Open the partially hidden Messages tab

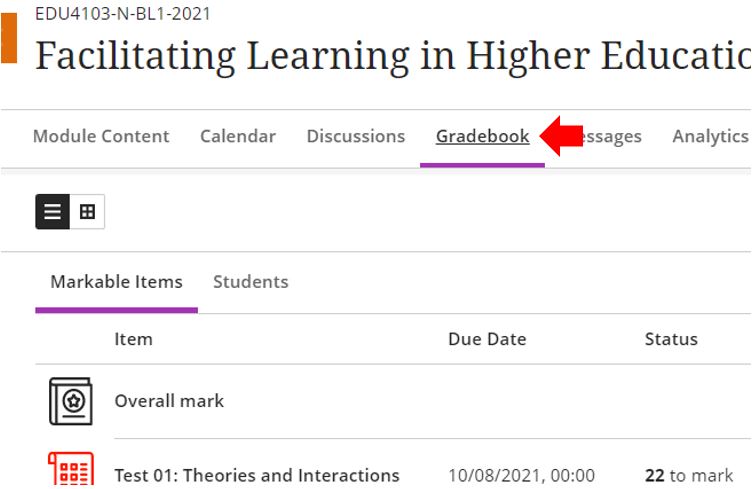[x=612, y=137]
